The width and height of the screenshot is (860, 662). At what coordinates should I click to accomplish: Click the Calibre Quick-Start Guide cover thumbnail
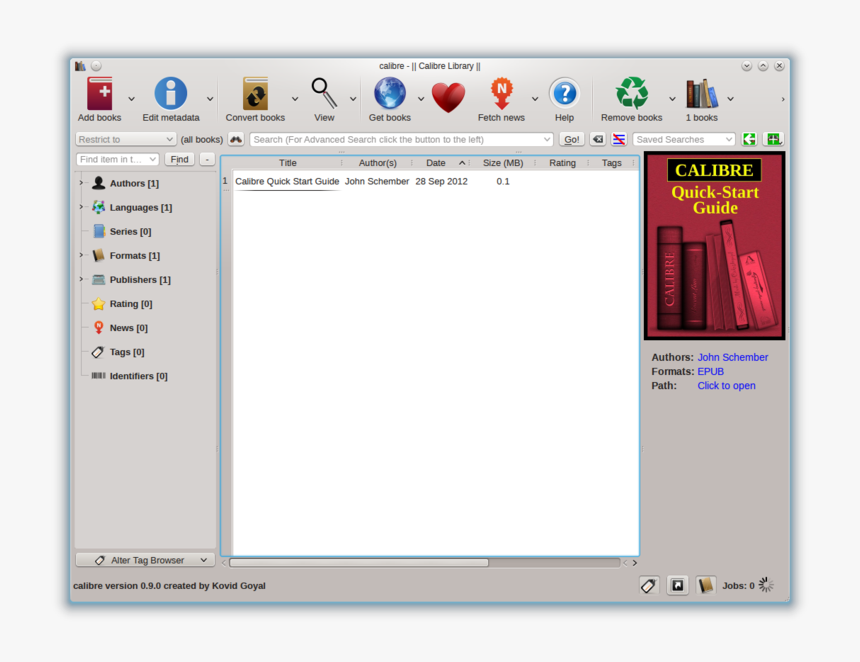point(714,246)
